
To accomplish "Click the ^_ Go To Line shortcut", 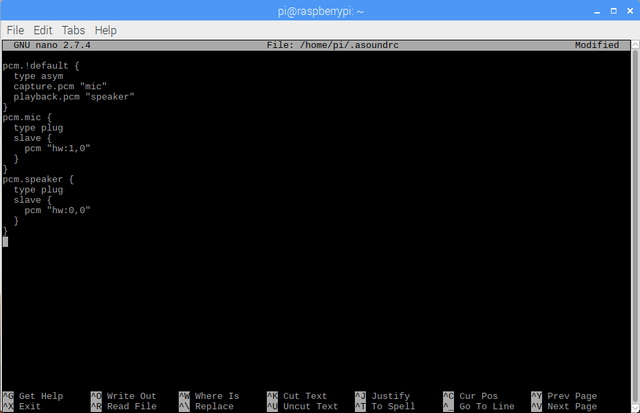I will (479, 406).
